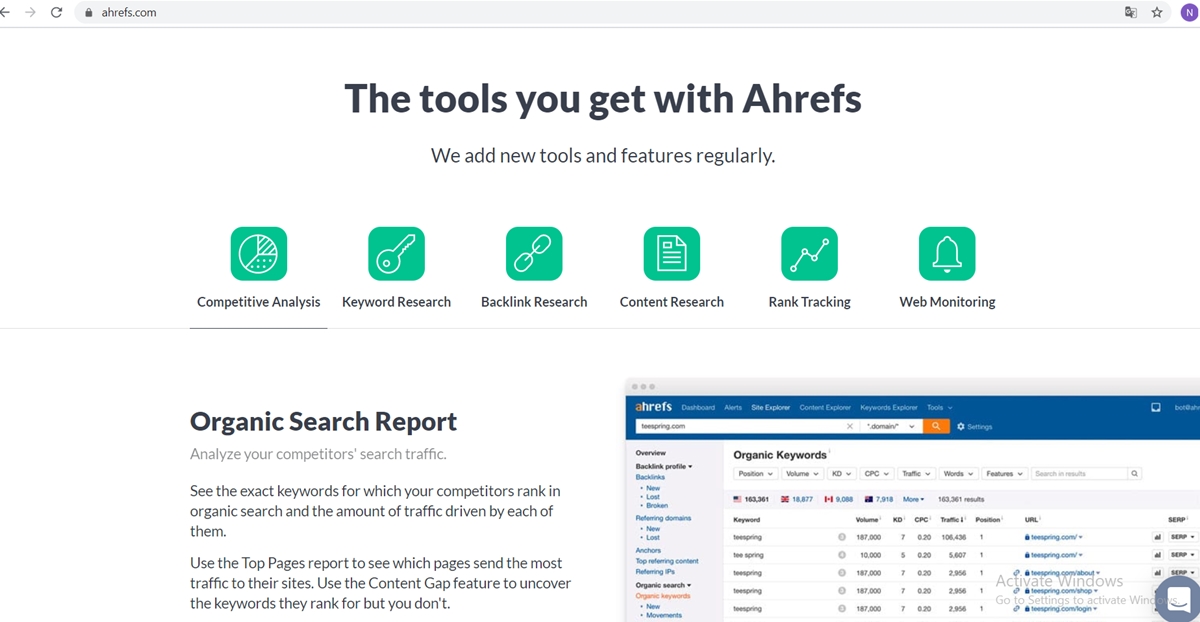Open the Features filter dropdown

tap(1004, 474)
